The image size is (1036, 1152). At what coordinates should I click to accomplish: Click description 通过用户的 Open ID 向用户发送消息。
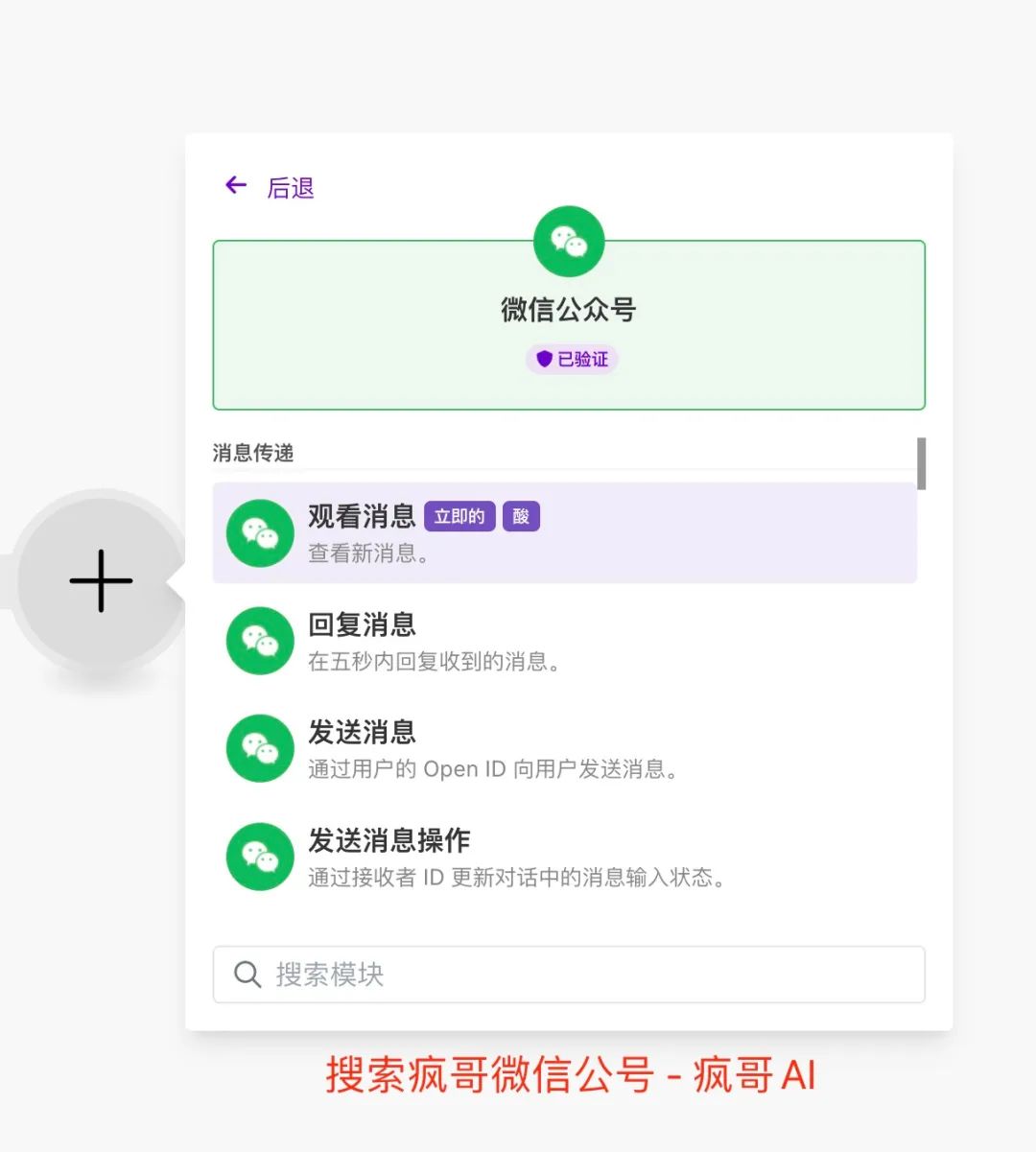(493, 769)
